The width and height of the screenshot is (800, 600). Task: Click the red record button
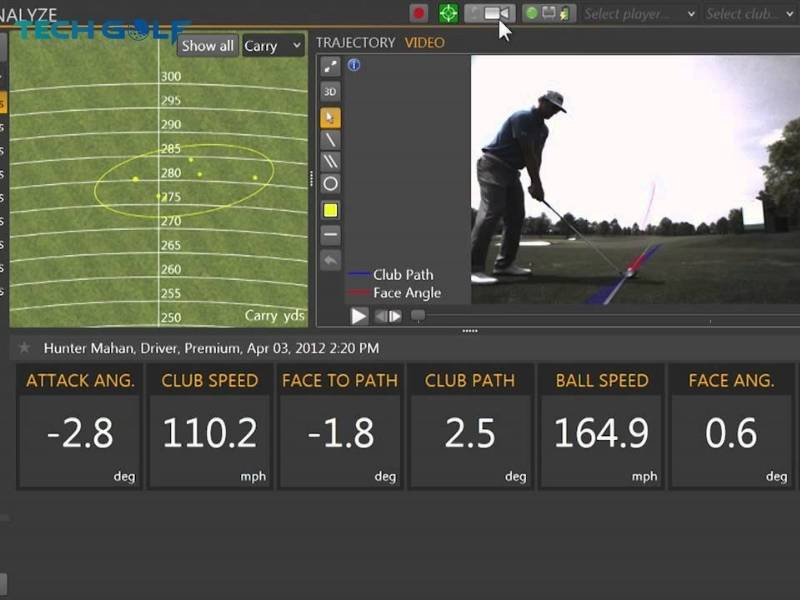419,13
